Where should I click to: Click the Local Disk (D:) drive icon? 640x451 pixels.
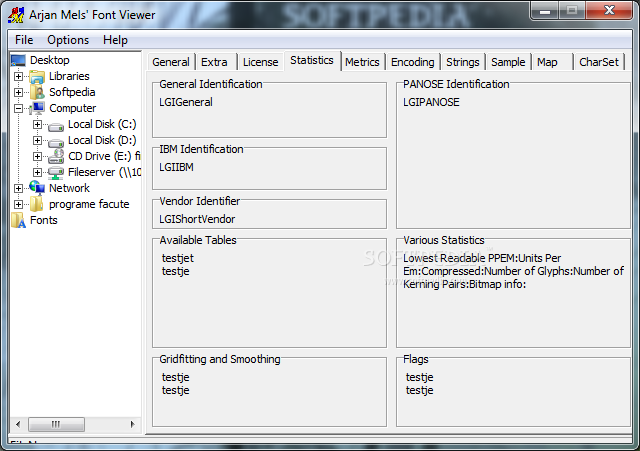tap(56, 142)
